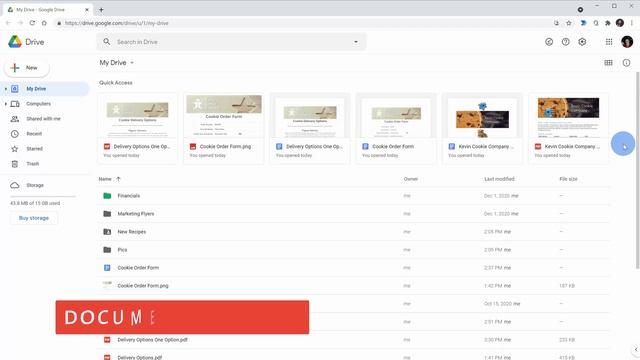The width and height of the screenshot is (640, 360).
Task: Click into Search in Drive field
Action: click(x=231, y=42)
